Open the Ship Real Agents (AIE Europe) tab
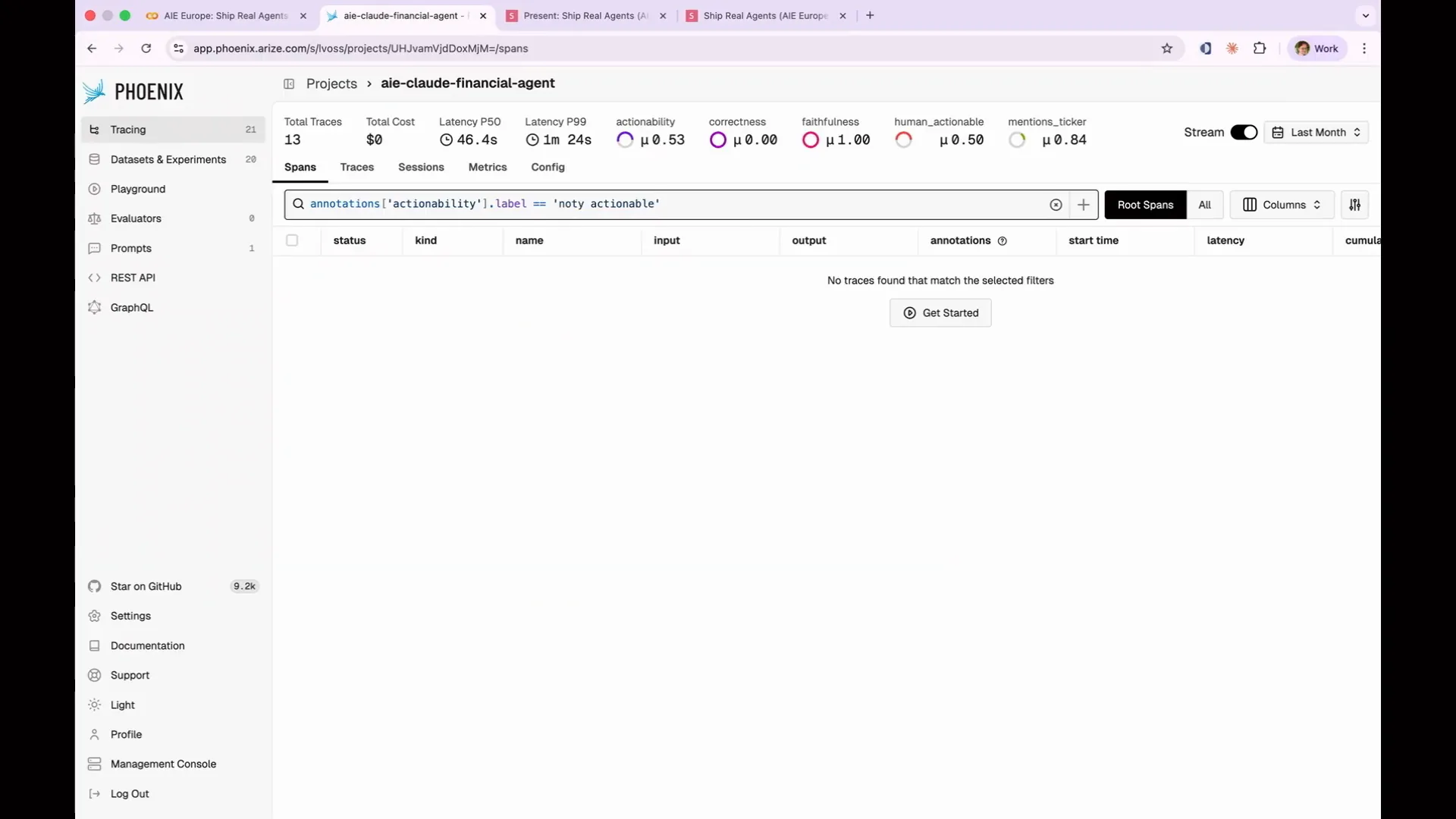The width and height of the screenshot is (1456, 819). click(x=765, y=15)
